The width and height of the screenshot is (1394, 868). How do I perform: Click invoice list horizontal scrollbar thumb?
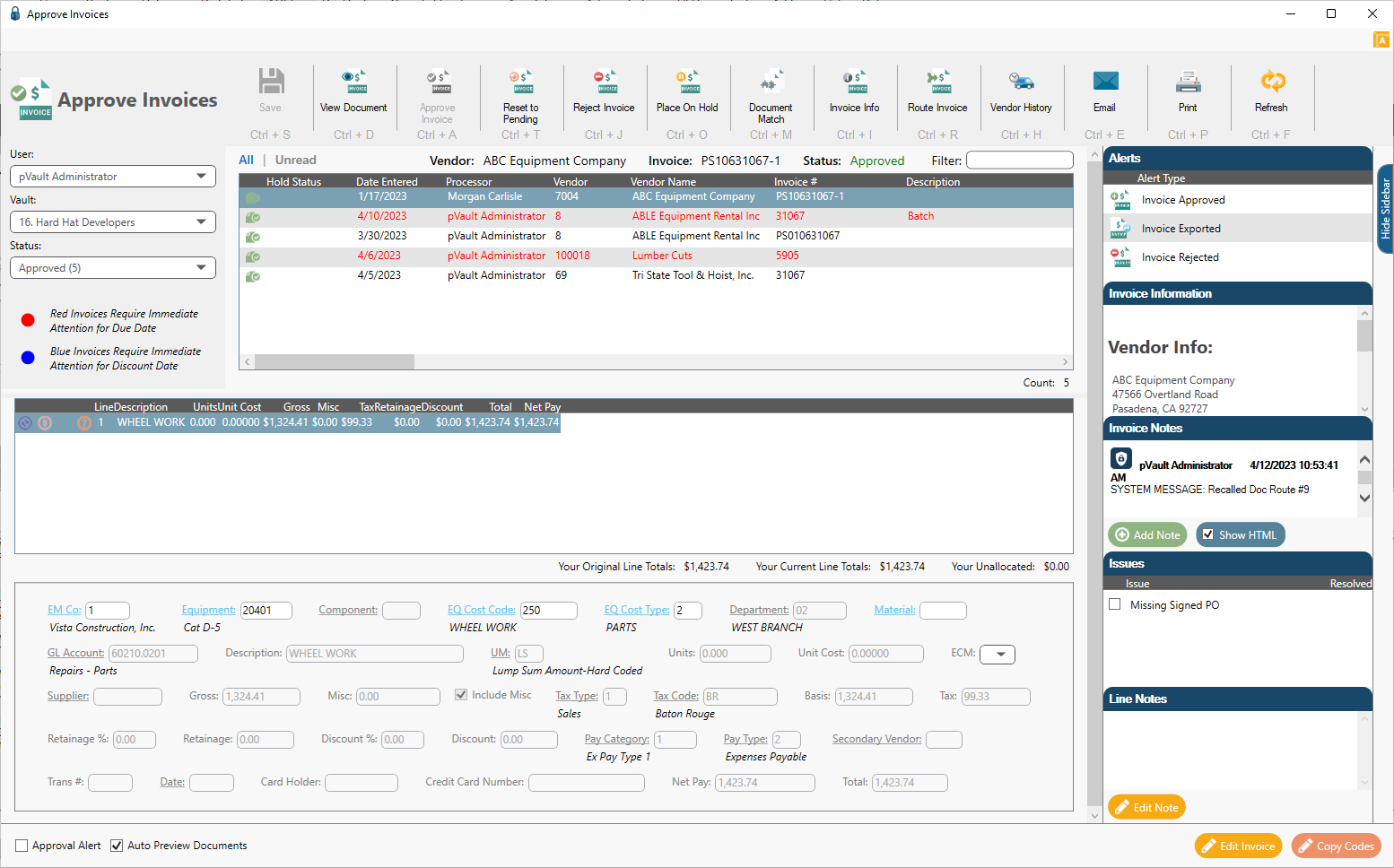[335, 362]
